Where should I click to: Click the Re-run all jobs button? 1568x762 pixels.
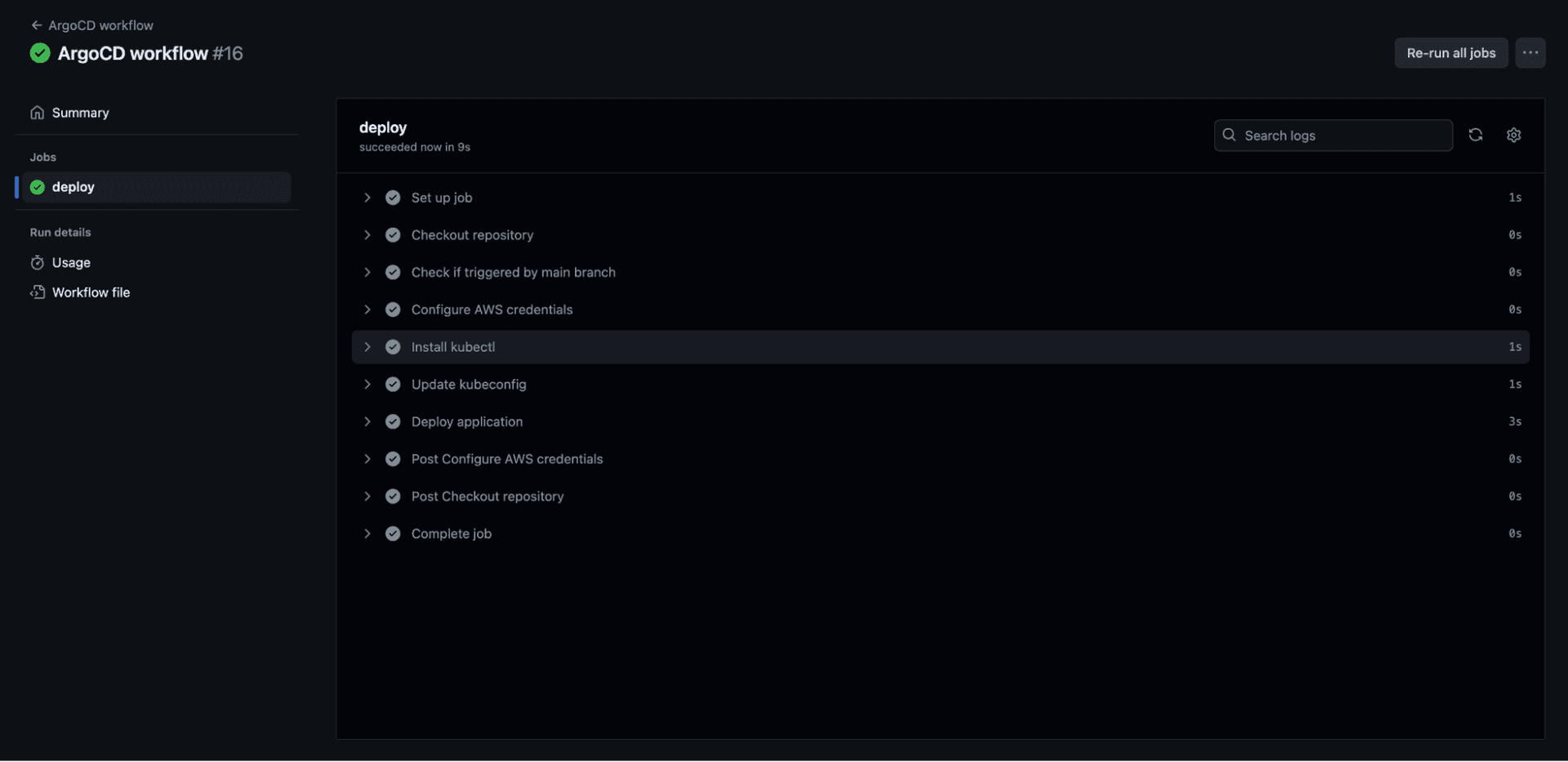pyautogui.click(x=1450, y=52)
